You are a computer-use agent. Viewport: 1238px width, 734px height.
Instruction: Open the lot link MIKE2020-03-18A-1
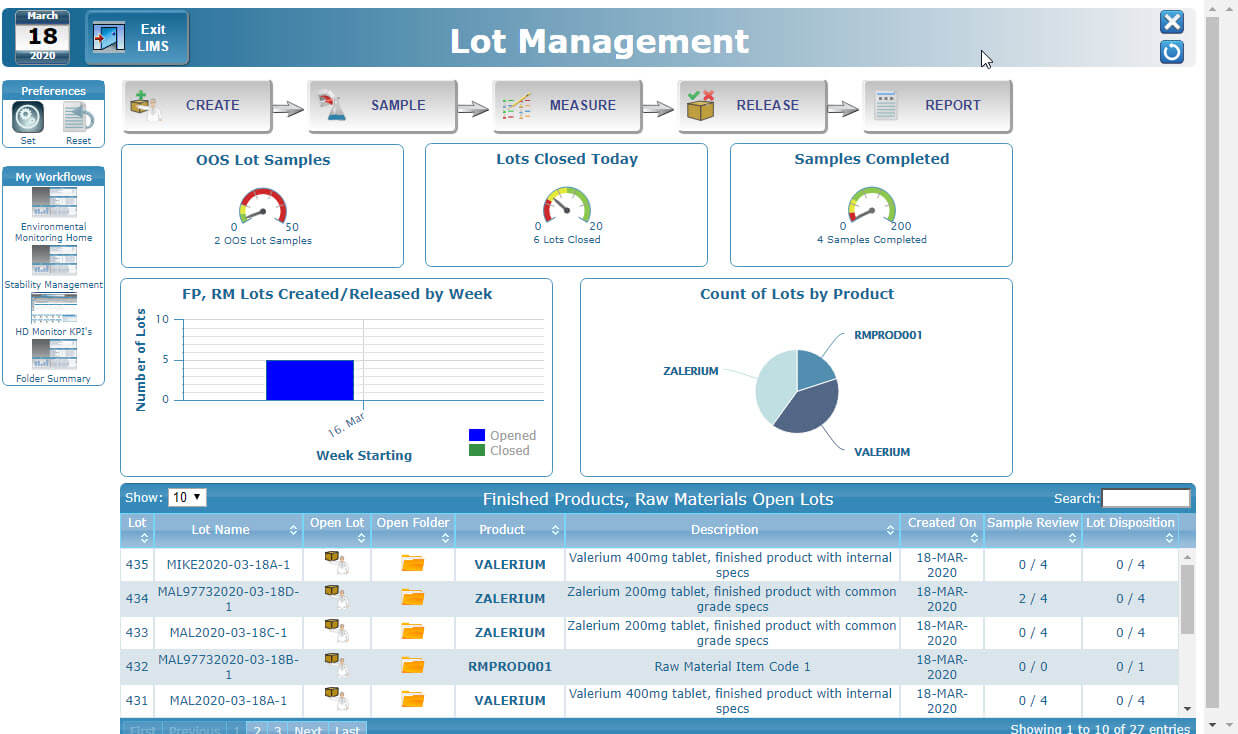tap(229, 564)
